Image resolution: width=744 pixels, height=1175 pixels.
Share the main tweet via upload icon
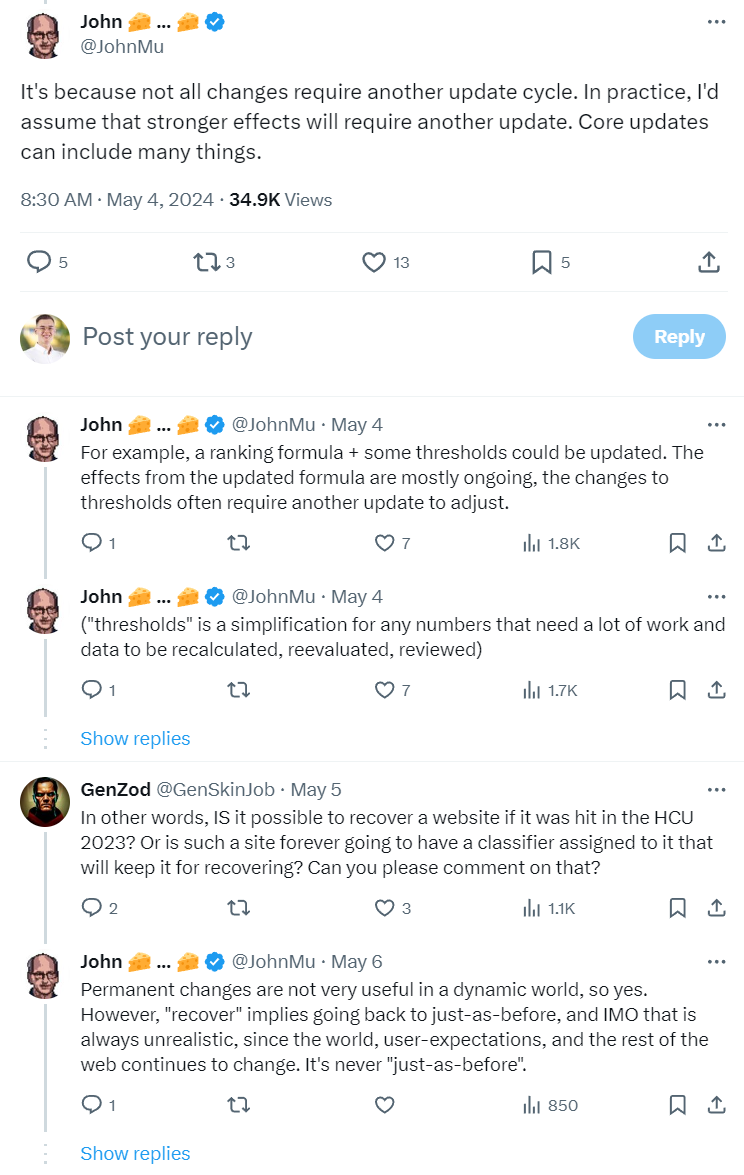pyautogui.click(x=709, y=262)
